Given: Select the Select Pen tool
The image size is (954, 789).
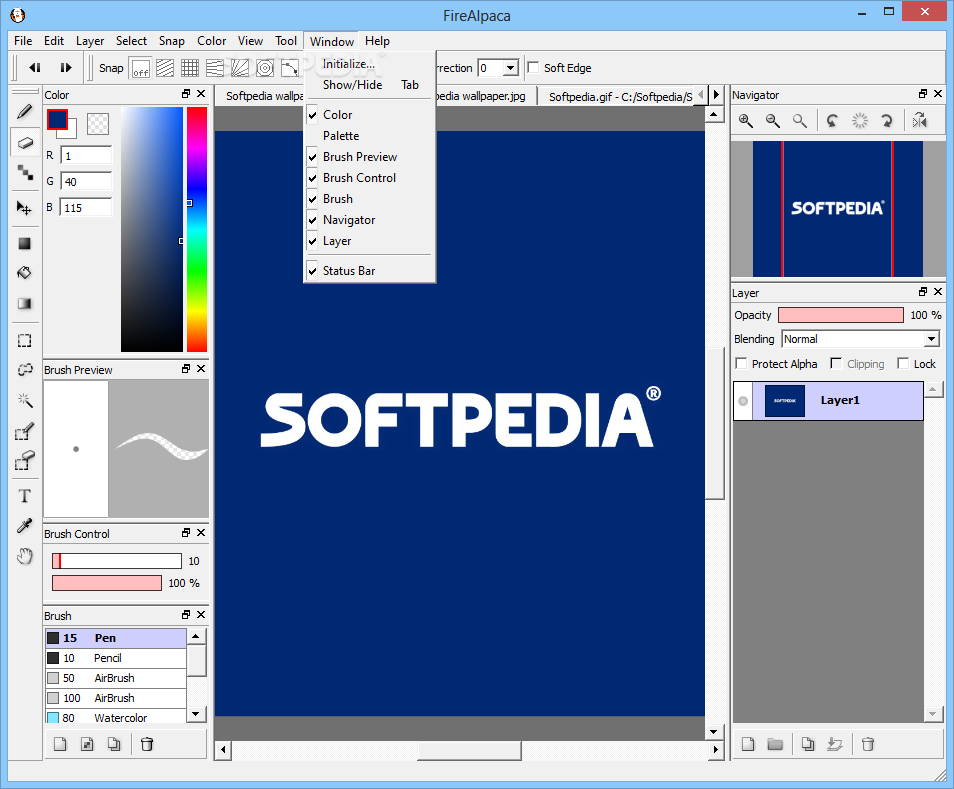Looking at the screenshot, I should point(24,432).
